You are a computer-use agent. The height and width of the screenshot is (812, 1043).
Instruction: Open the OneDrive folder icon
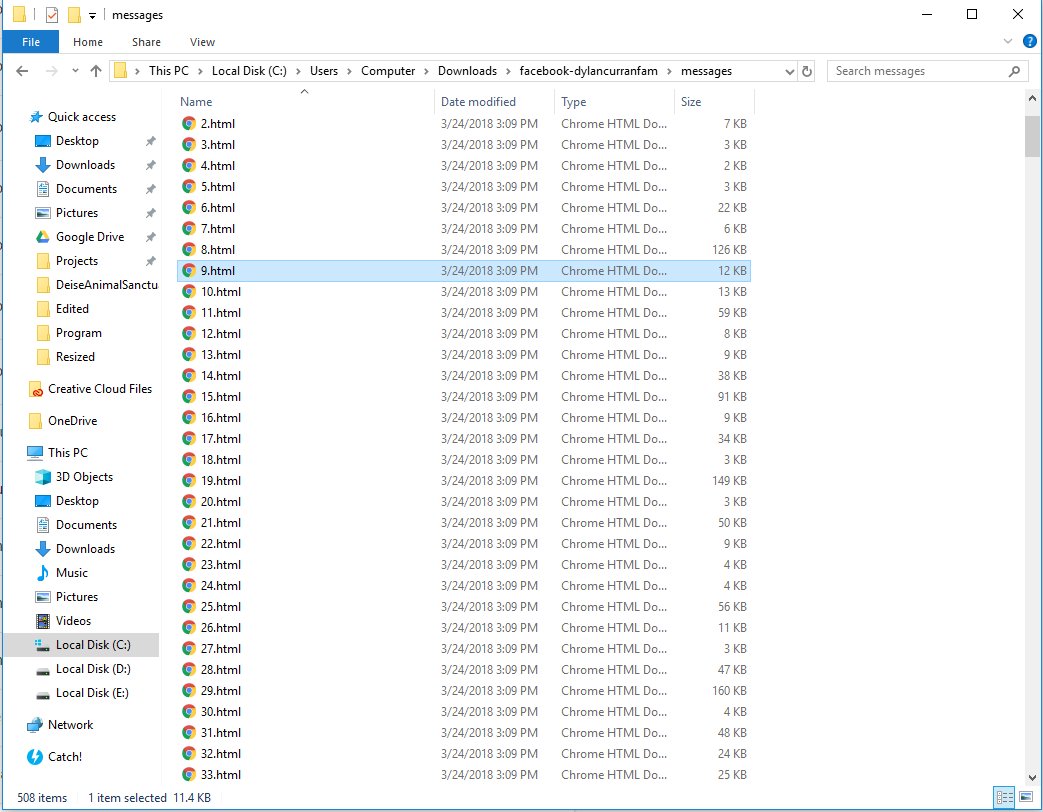[x=36, y=421]
